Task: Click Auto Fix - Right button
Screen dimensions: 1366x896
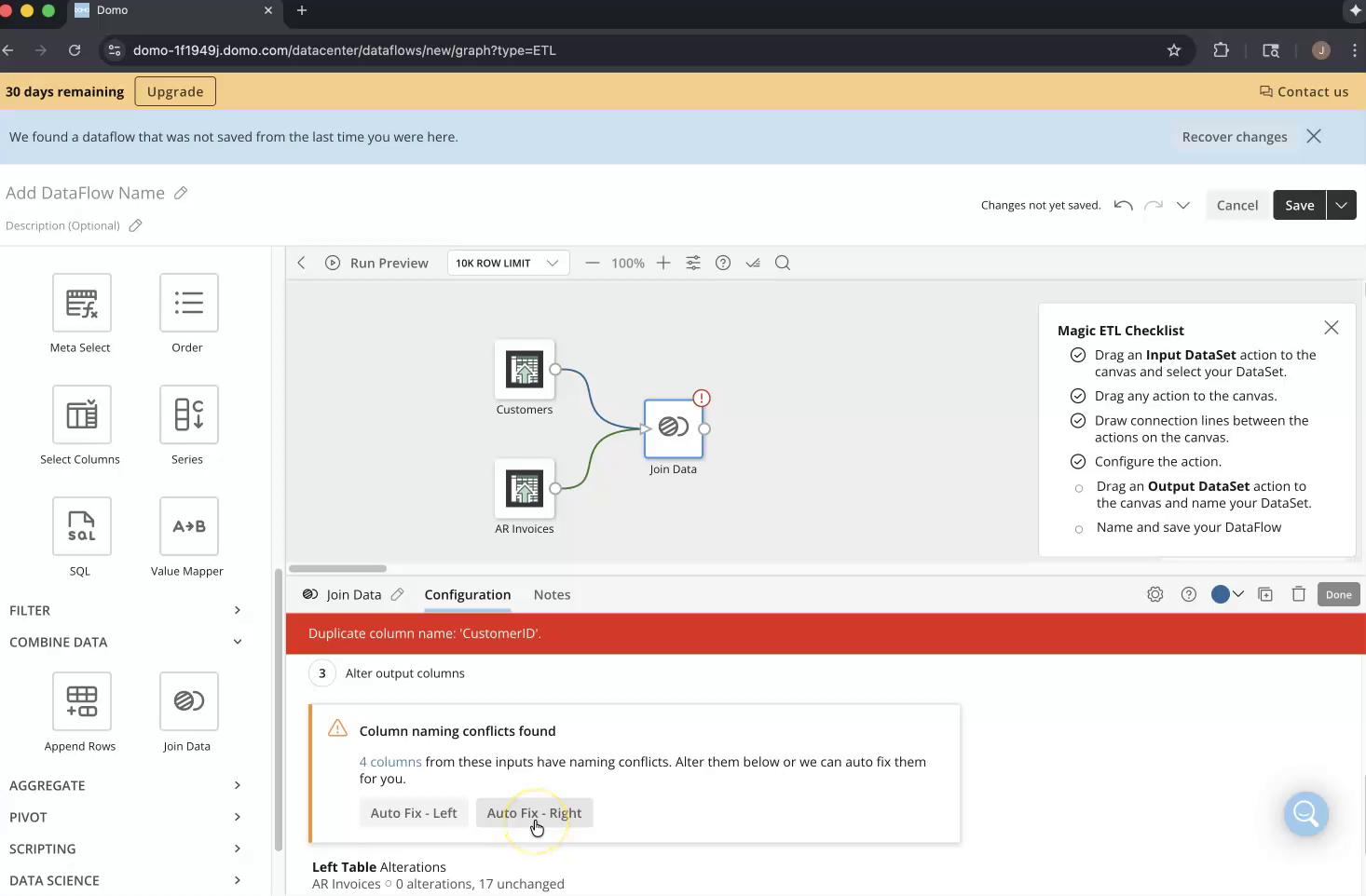Action: [534, 813]
